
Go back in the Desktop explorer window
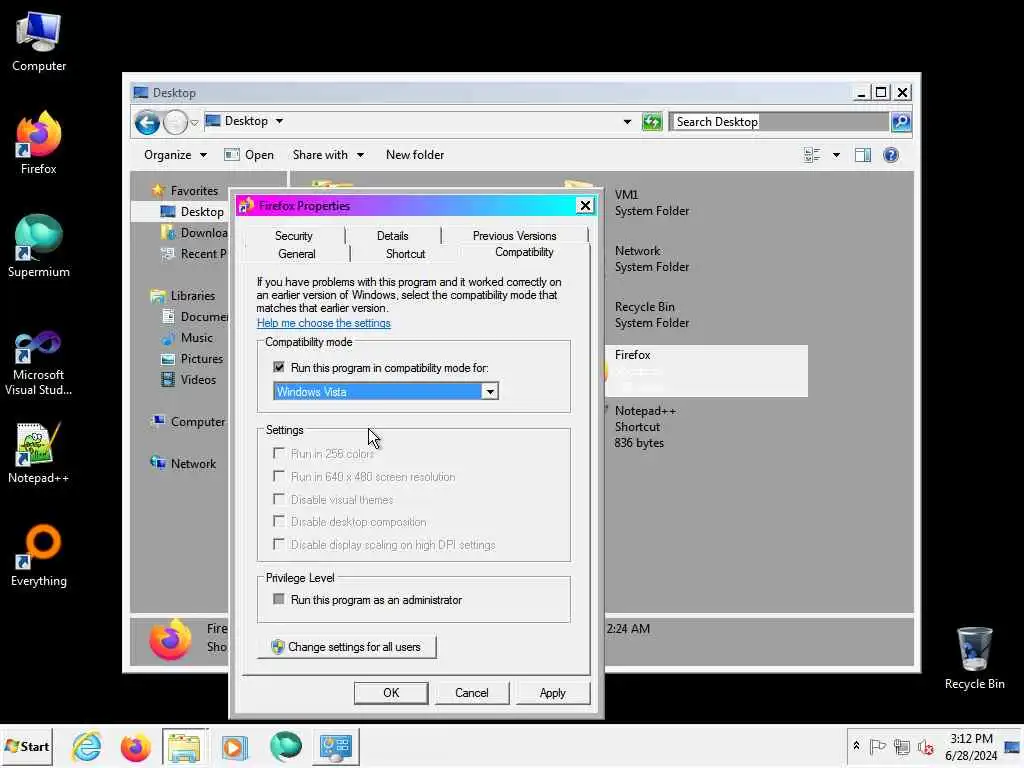[x=147, y=122]
